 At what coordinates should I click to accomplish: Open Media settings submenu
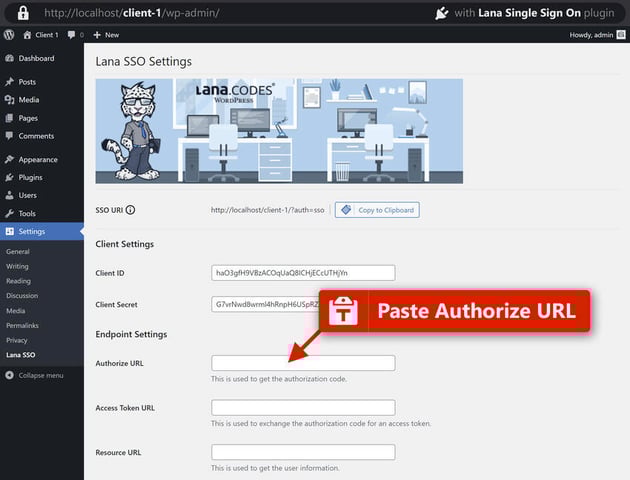(16, 310)
